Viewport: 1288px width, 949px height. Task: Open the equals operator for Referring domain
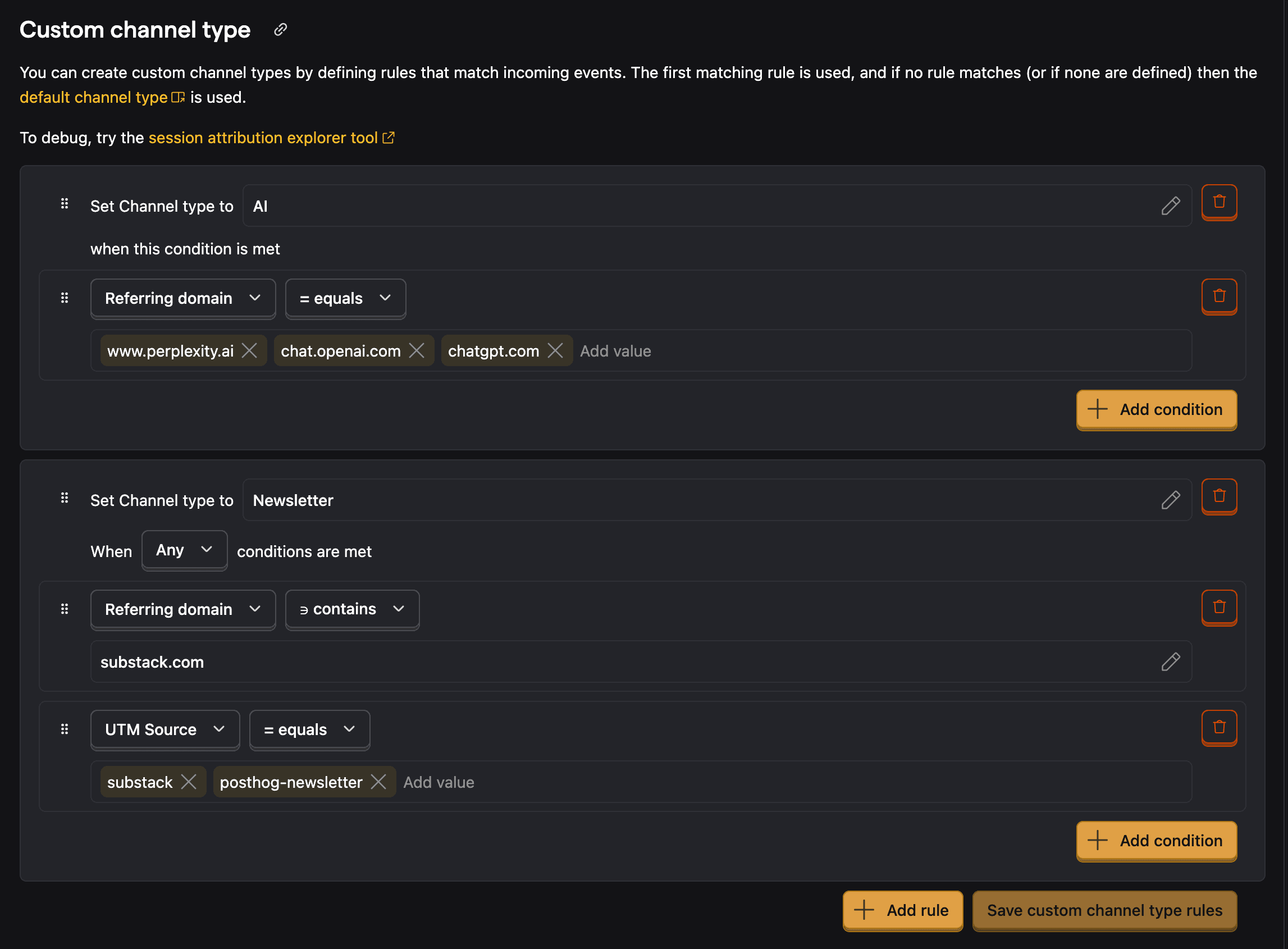tap(345, 298)
